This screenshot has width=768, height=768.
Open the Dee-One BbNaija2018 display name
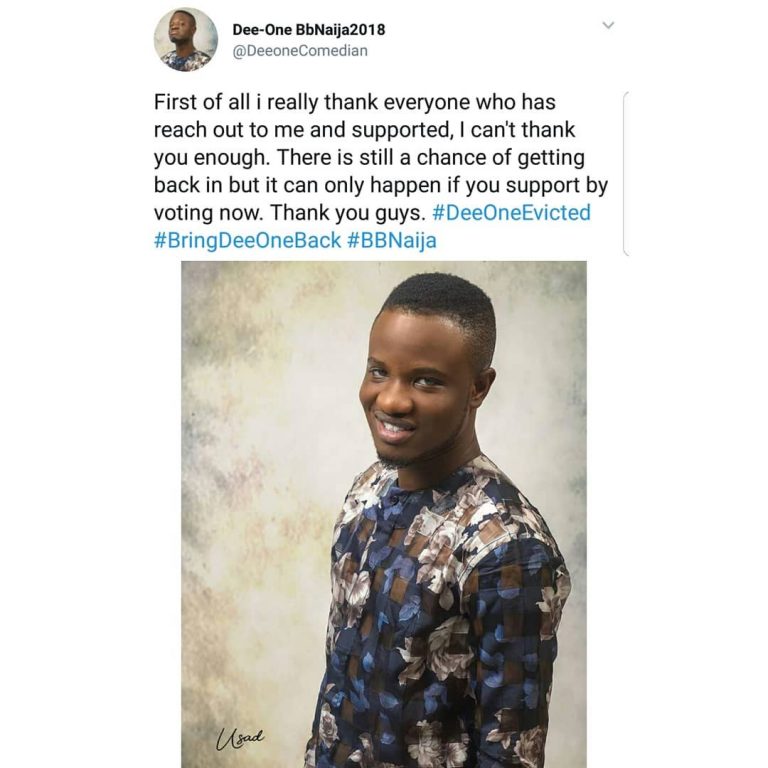(308, 29)
